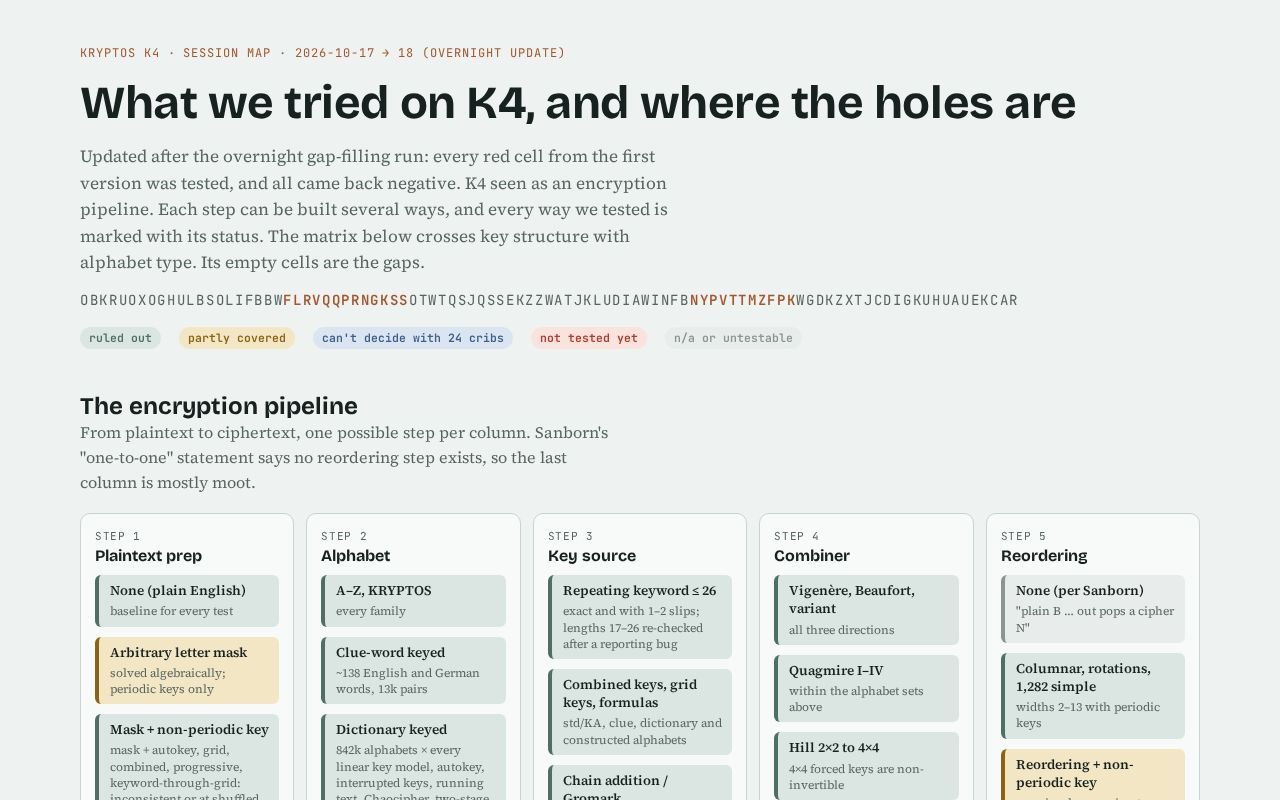Open the 'Arbitrary letter mask' card
The height and width of the screenshot is (800, 1280).
187,671
